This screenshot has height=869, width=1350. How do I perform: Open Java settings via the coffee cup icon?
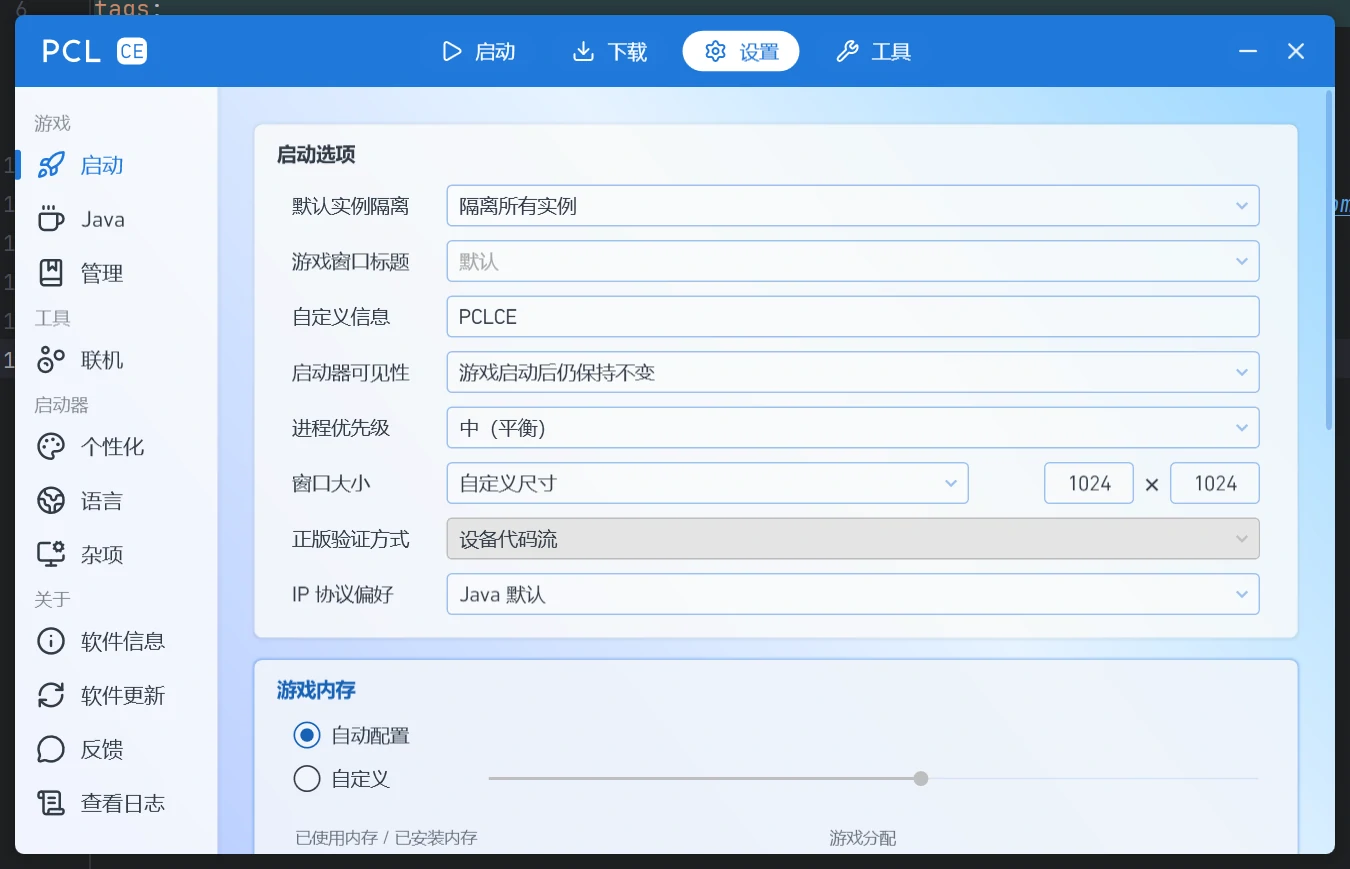[51, 219]
